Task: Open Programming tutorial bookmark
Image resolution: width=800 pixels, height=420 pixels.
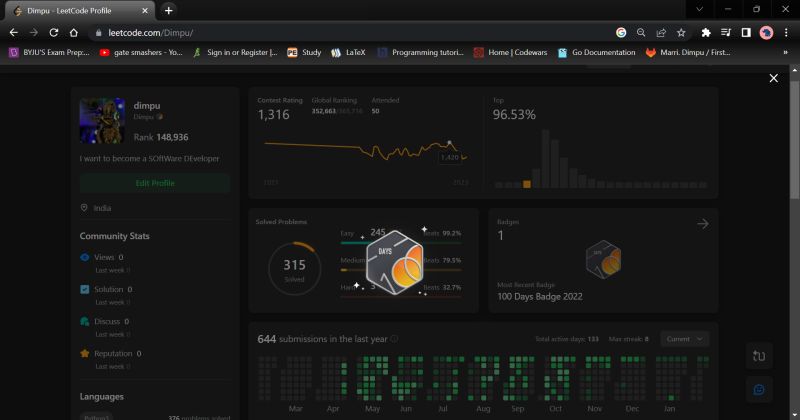Action: 420,52
